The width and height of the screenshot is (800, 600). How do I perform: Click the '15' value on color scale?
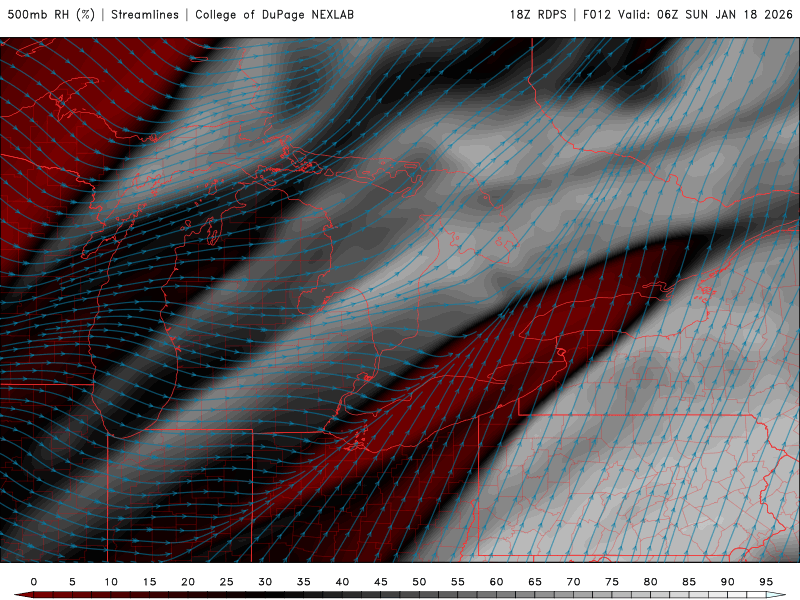coord(149,582)
